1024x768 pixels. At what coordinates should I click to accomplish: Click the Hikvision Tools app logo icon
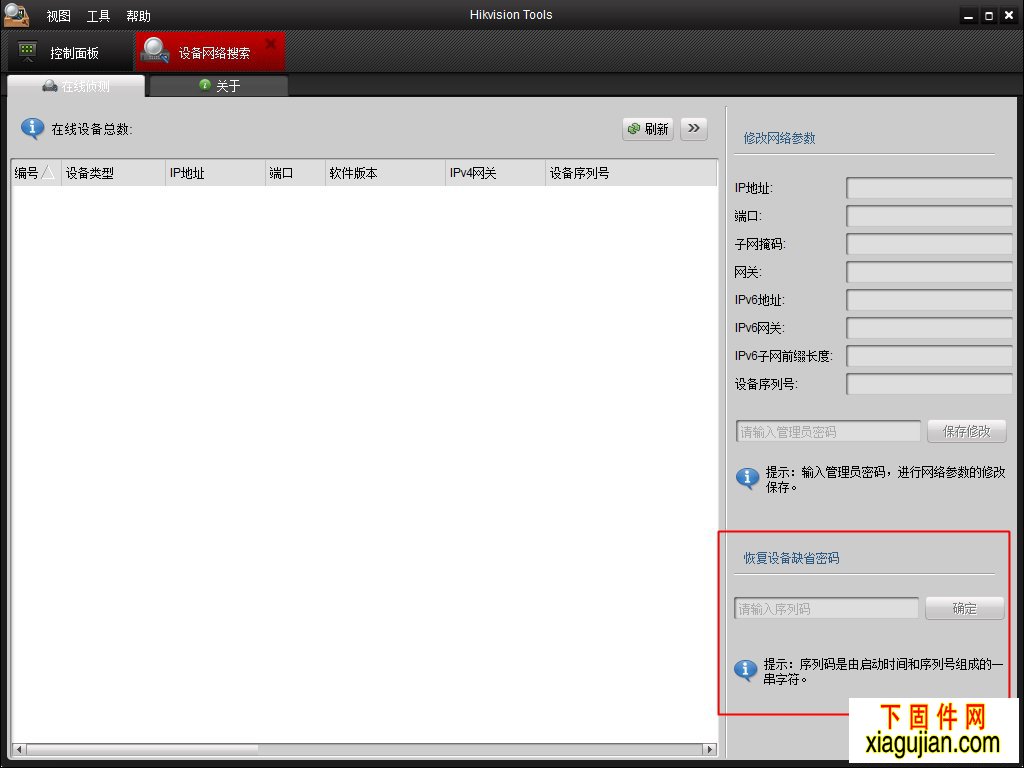tap(16, 14)
